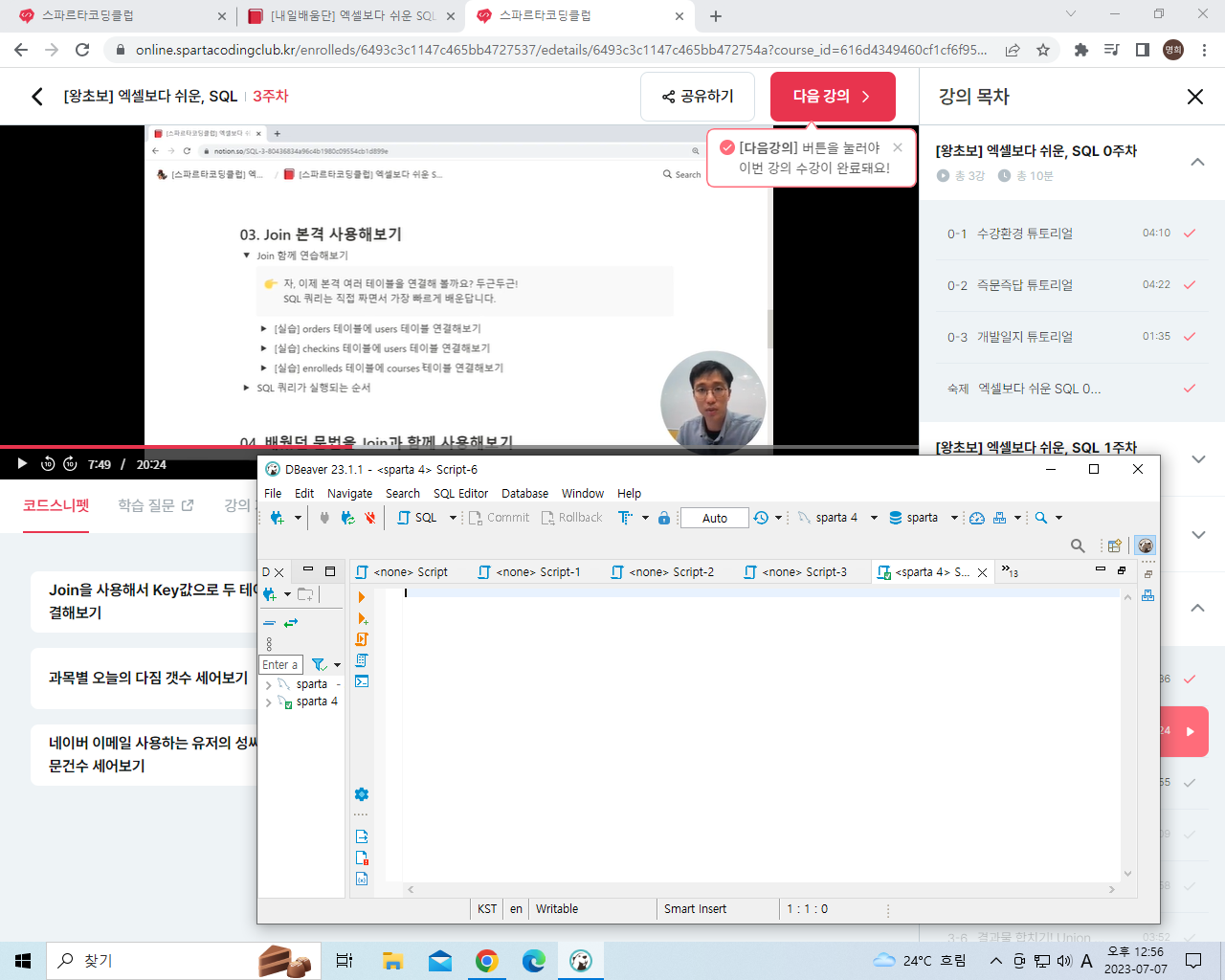This screenshot has width=1225, height=980.
Task: Click the database dashboard gauge icon
Action: click(977, 518)
